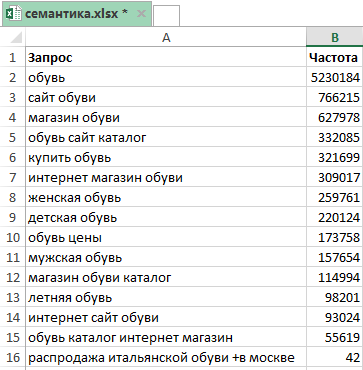Select the интернет магазин обуви cell
Viewport: 363px width, 370px height.
pos(166,177)
